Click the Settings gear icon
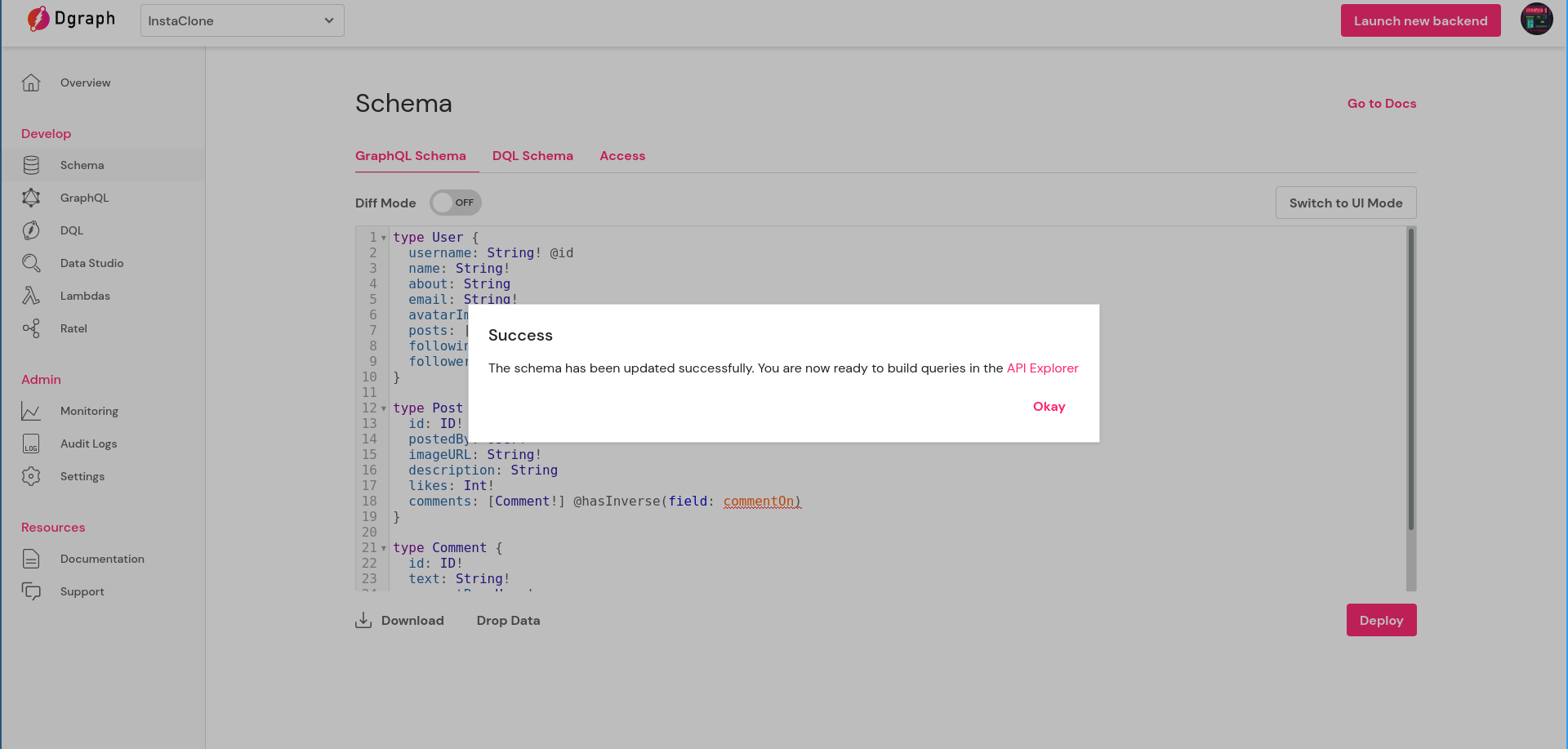1568x749 pixels. tap(31, 476)
